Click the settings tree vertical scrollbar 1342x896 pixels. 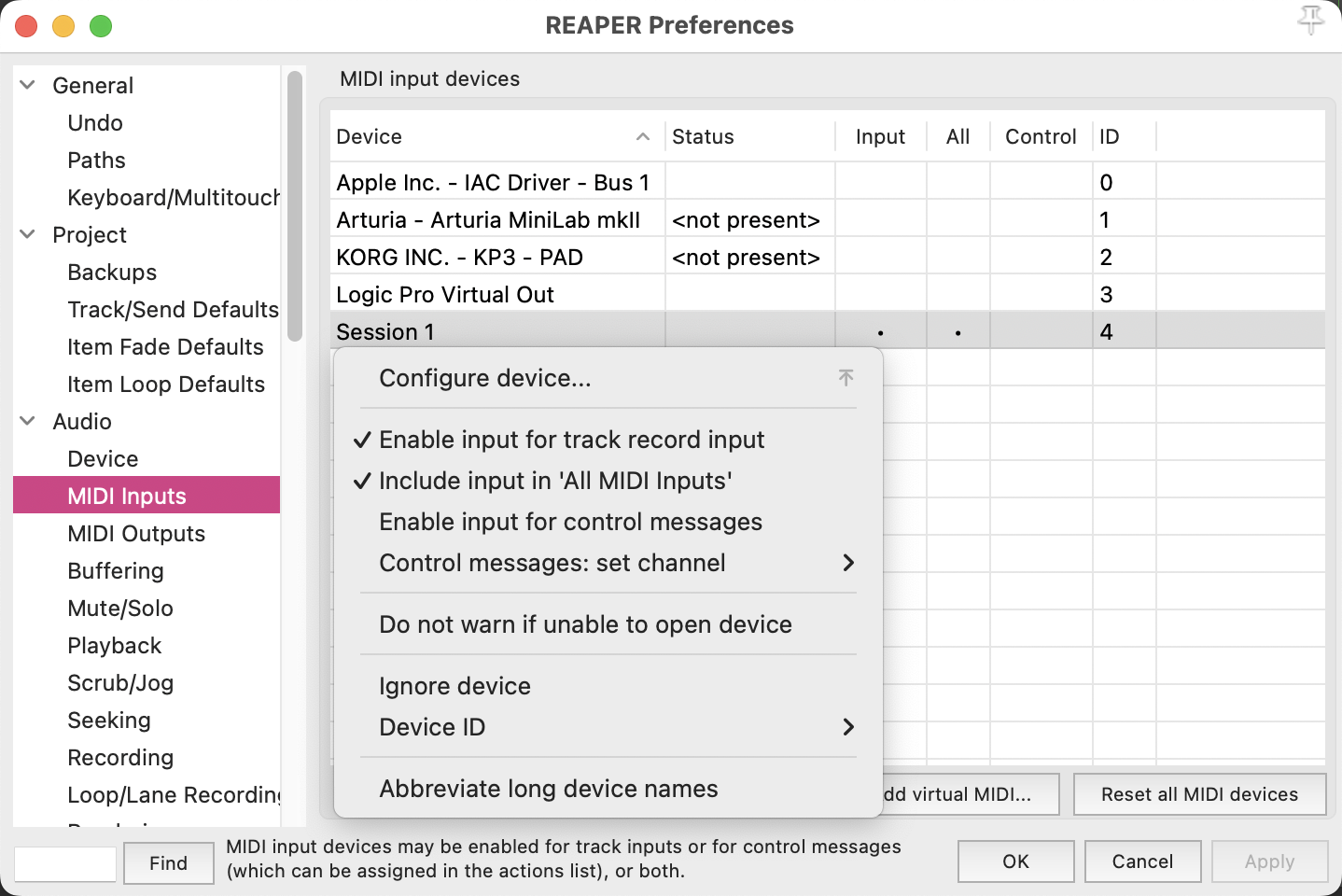(x=295, y=206)
